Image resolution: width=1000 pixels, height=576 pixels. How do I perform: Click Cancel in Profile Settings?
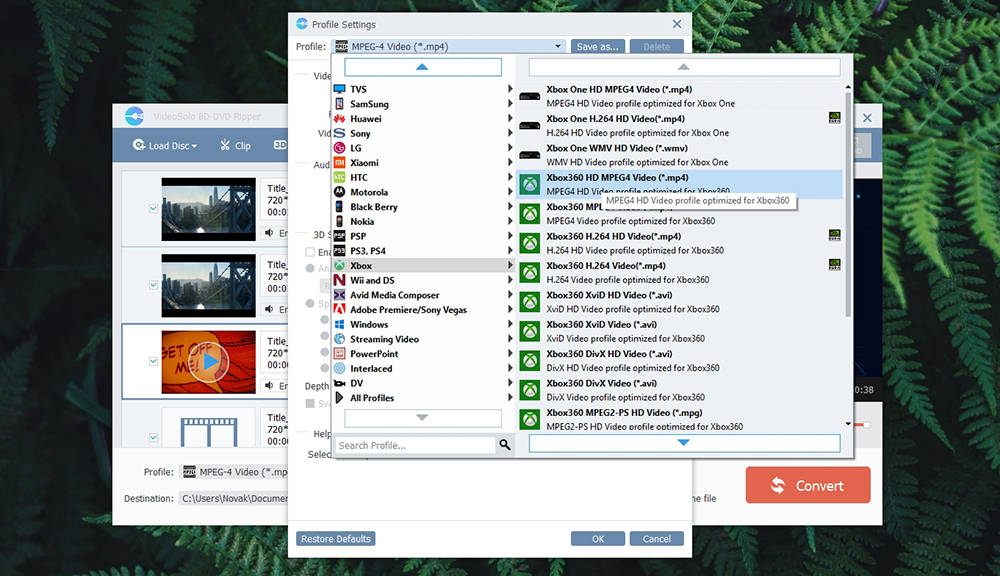656,539
